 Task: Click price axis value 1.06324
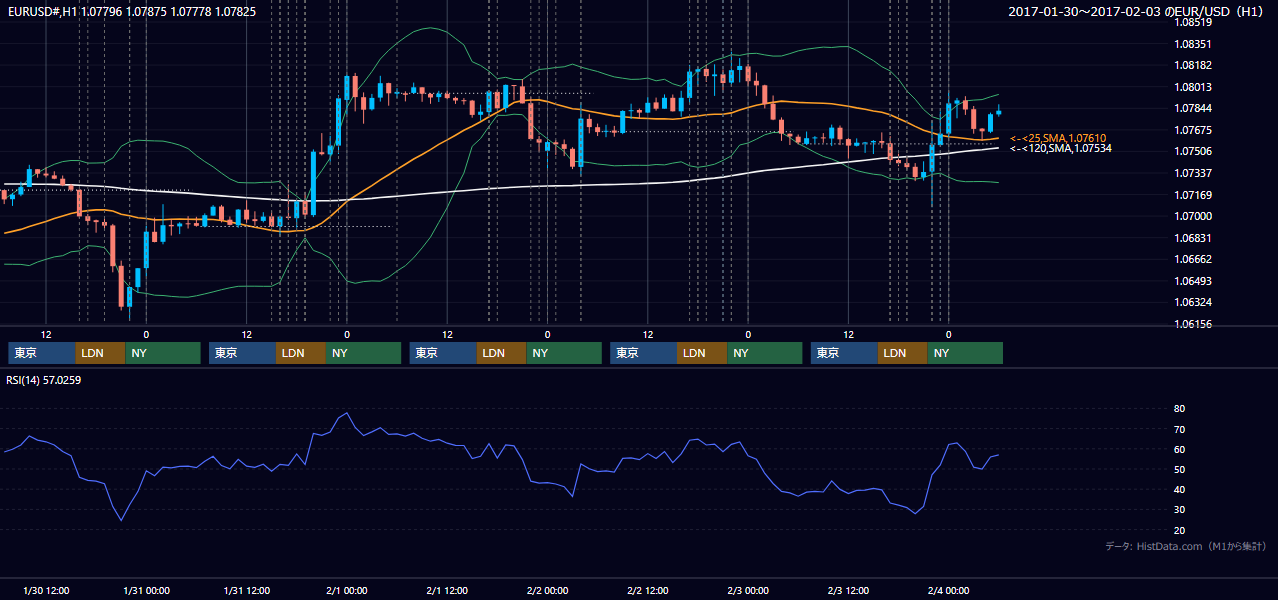[x=1193, y=302]
